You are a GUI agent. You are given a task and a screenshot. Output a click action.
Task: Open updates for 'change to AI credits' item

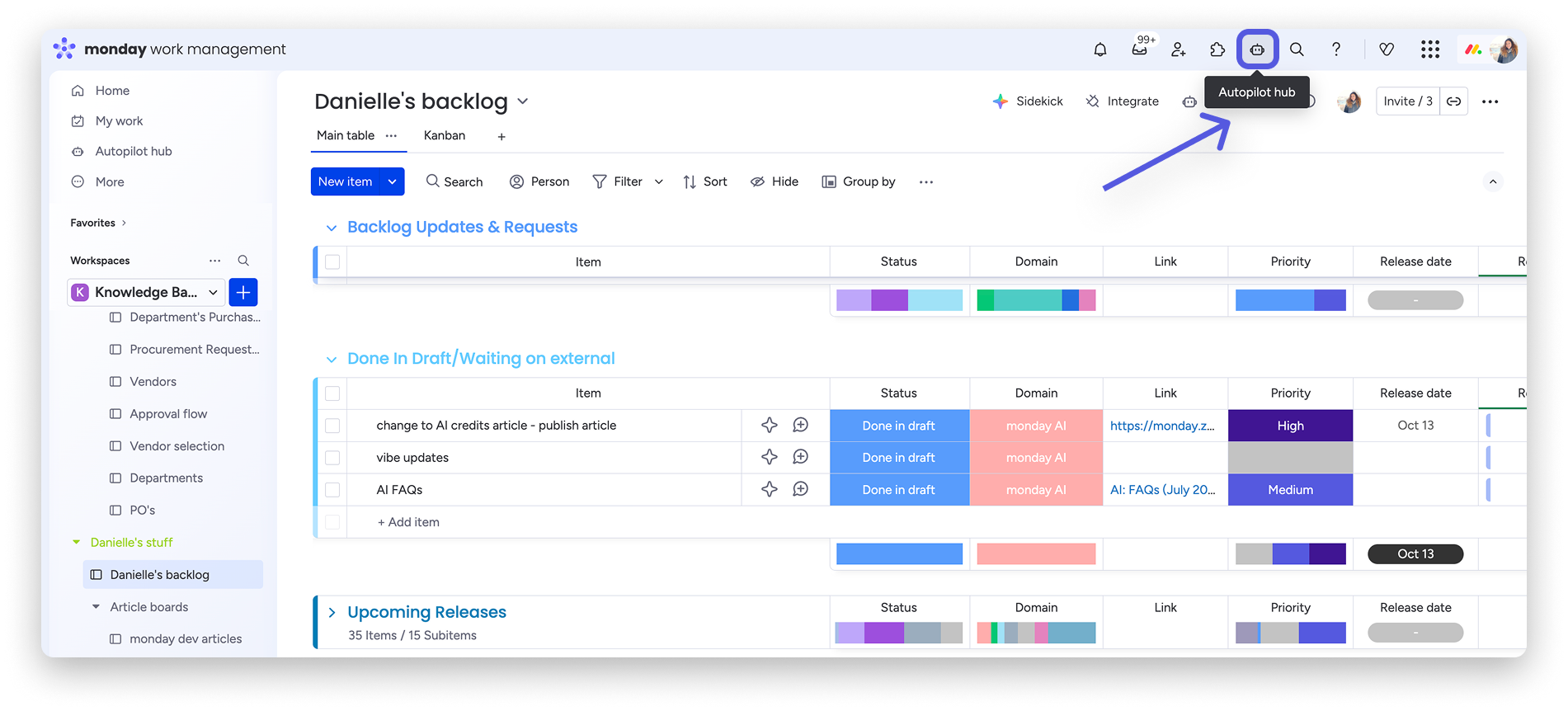click(800, 425)
